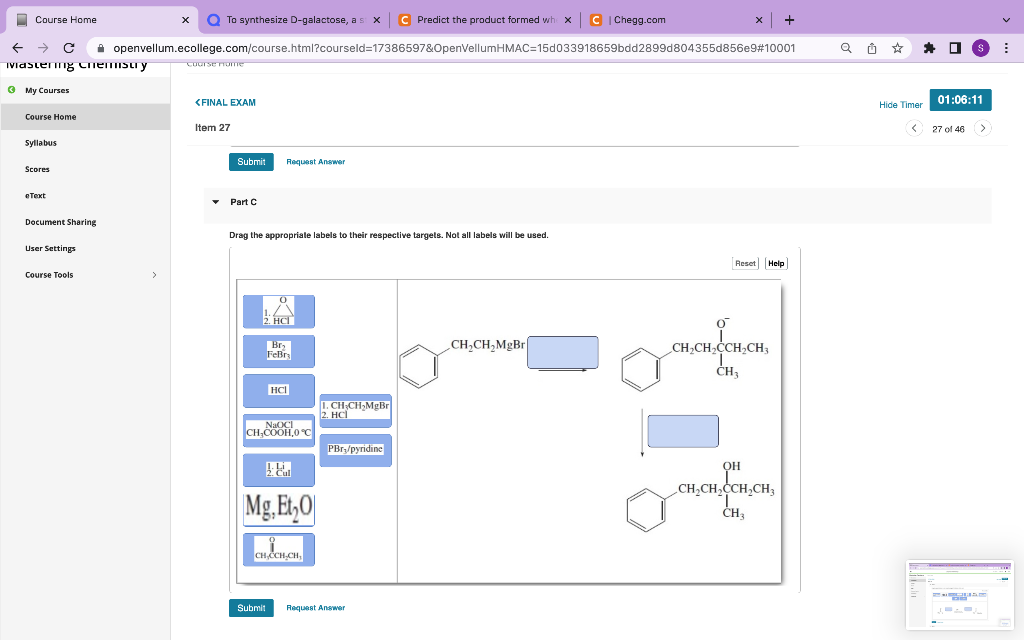Click the site lock icon
The image size is (1024, 640).
[x=101, y=48]
